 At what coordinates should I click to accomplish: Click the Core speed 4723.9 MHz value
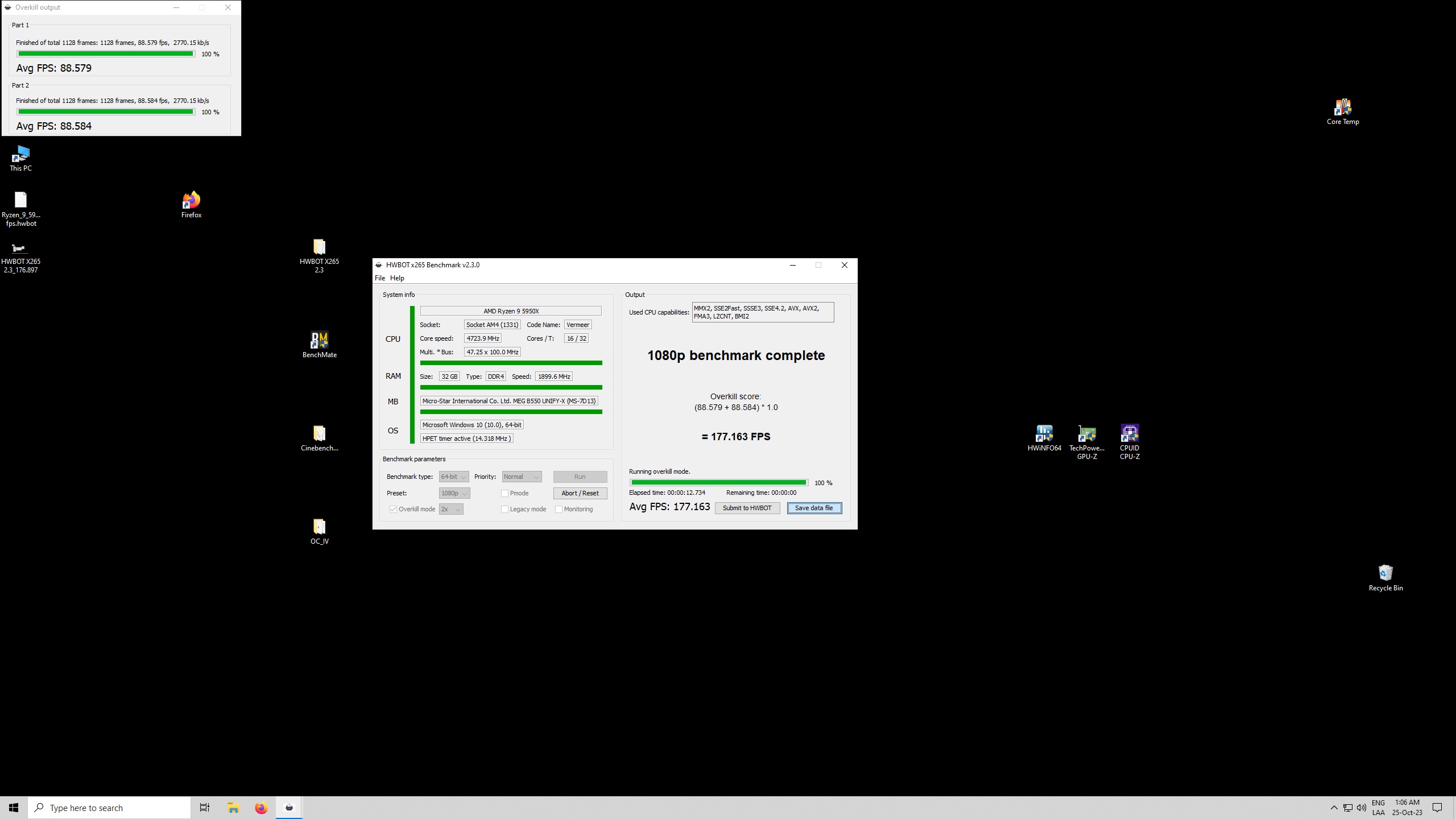click(482, 338)
